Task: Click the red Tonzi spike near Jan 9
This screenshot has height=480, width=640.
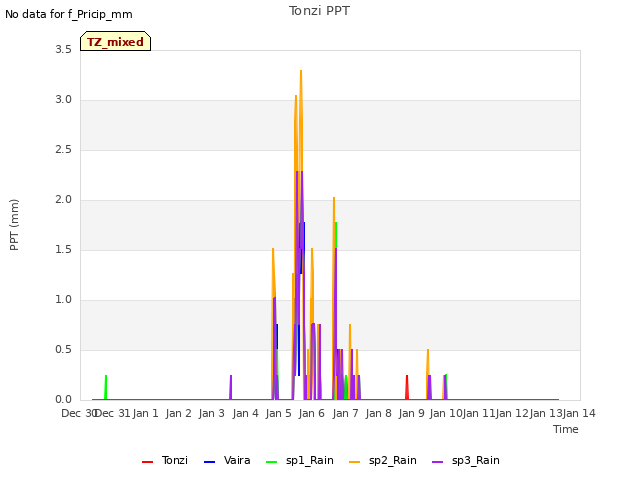Action: point(407,387)
